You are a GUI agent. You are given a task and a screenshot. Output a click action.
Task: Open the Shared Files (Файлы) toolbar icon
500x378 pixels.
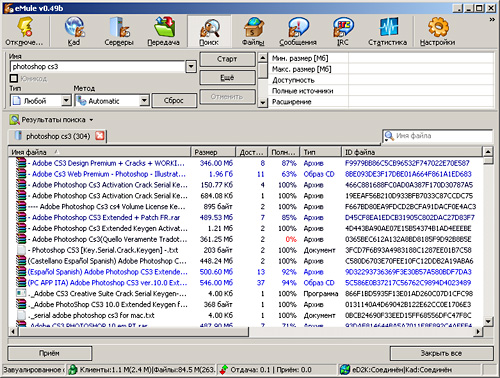tap(253, 27)
